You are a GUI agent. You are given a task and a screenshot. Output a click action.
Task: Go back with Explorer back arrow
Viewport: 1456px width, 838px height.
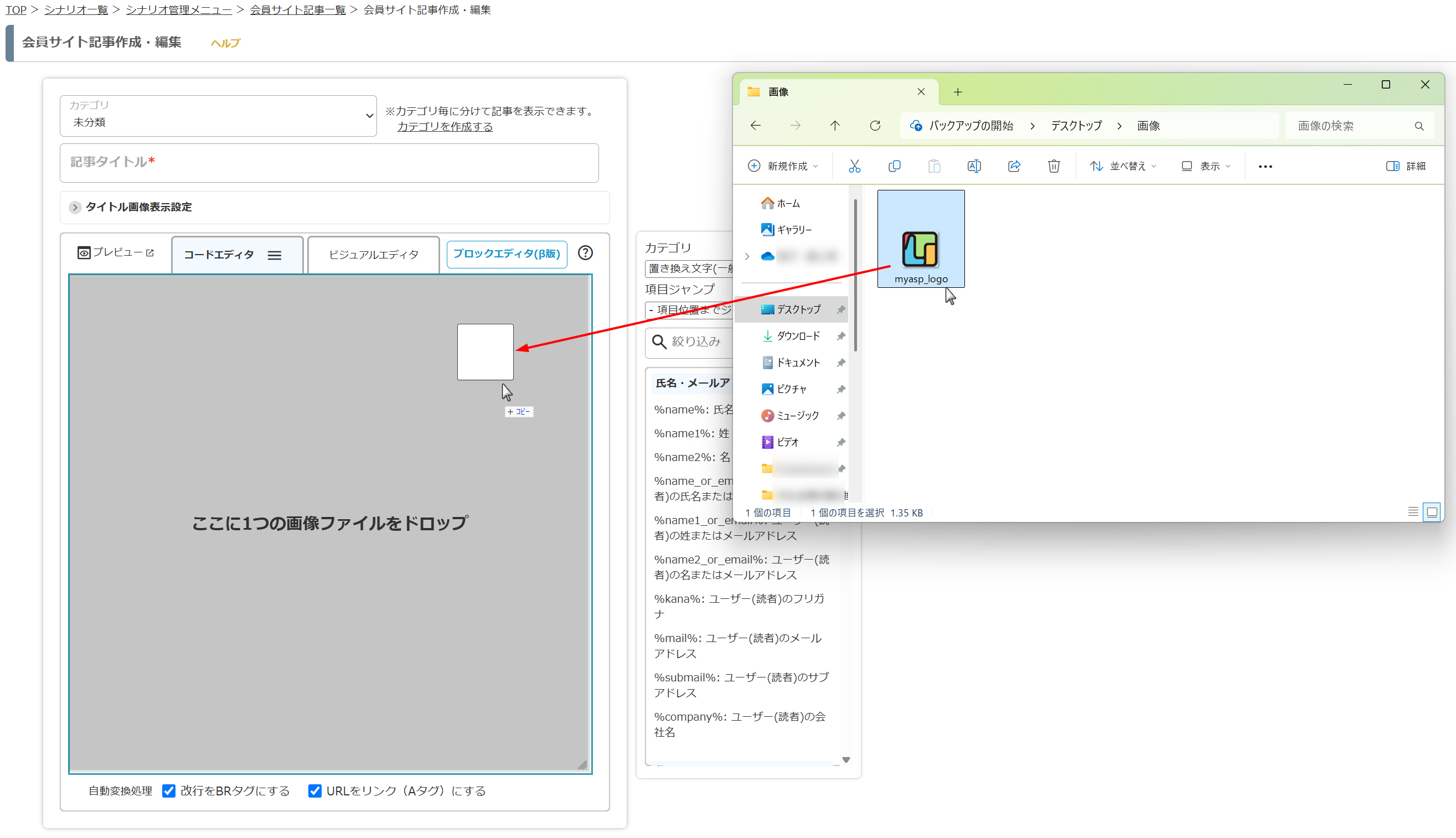click(756, 126)
